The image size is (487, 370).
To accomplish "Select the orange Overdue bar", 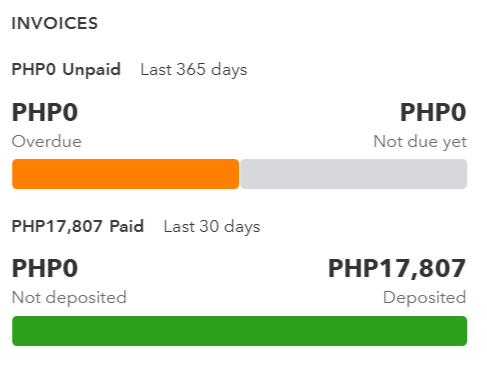I will coord(126,174).
